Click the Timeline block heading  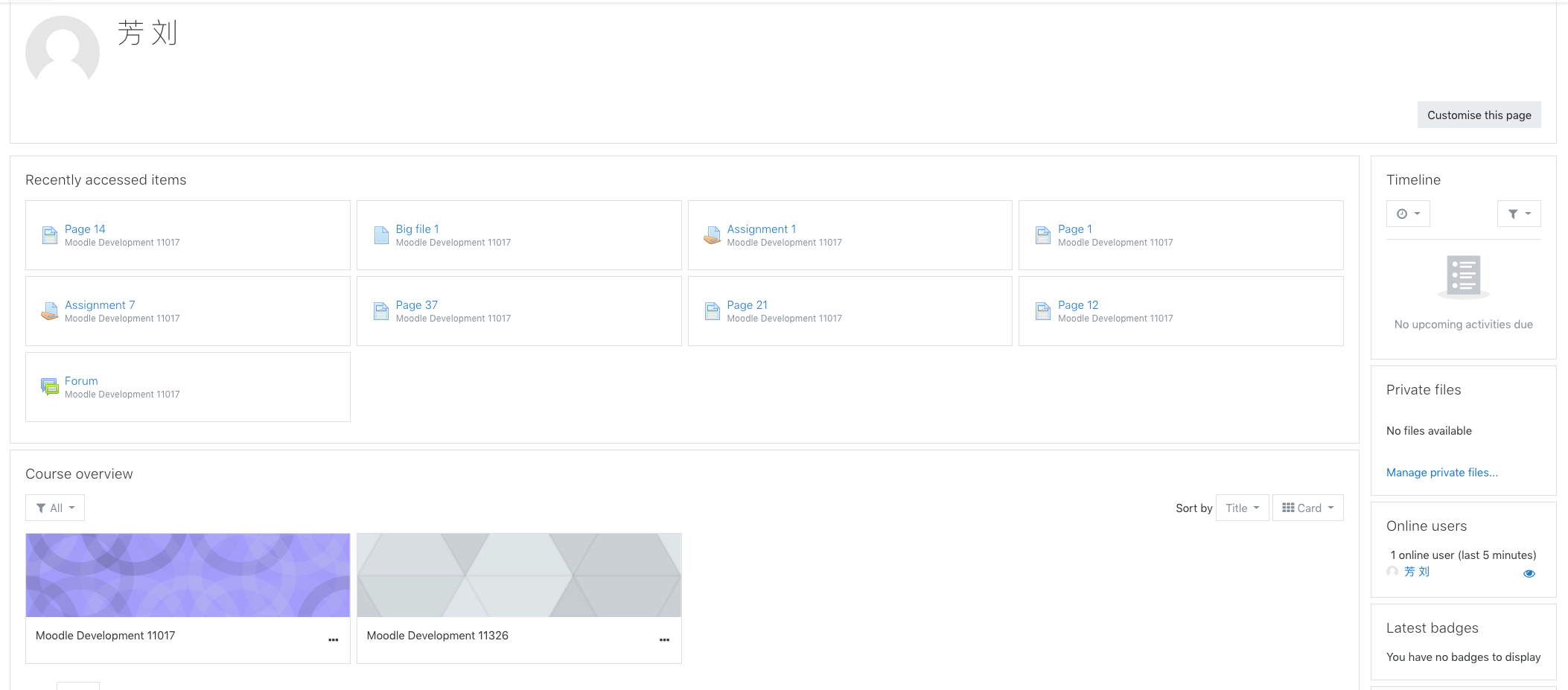pos(1413,180)
